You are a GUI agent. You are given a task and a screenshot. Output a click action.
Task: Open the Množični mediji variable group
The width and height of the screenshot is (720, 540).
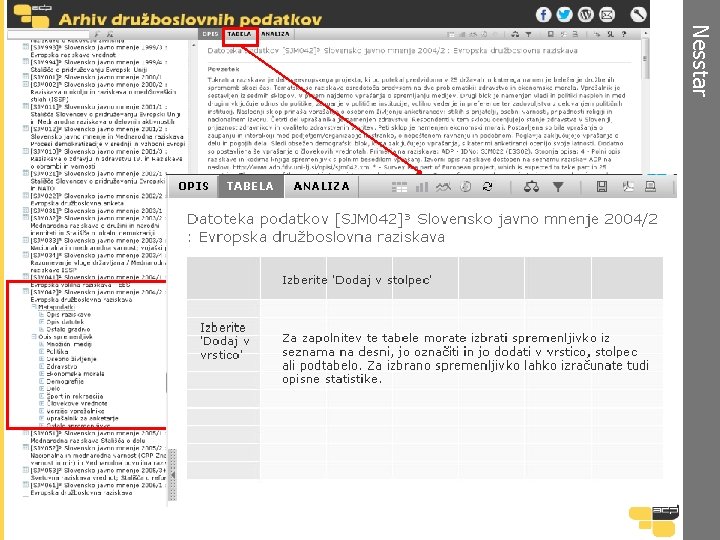tap(69, 344)
